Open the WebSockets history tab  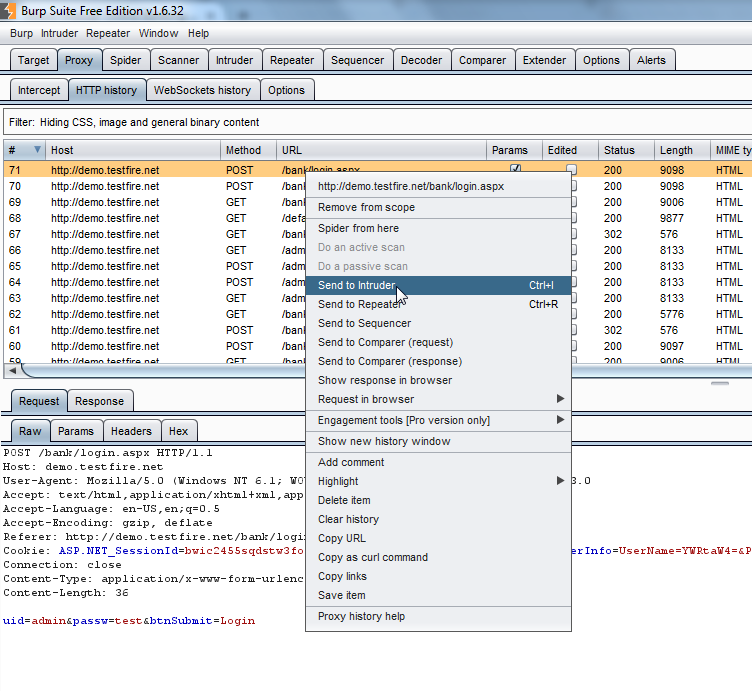click(202, 90)
